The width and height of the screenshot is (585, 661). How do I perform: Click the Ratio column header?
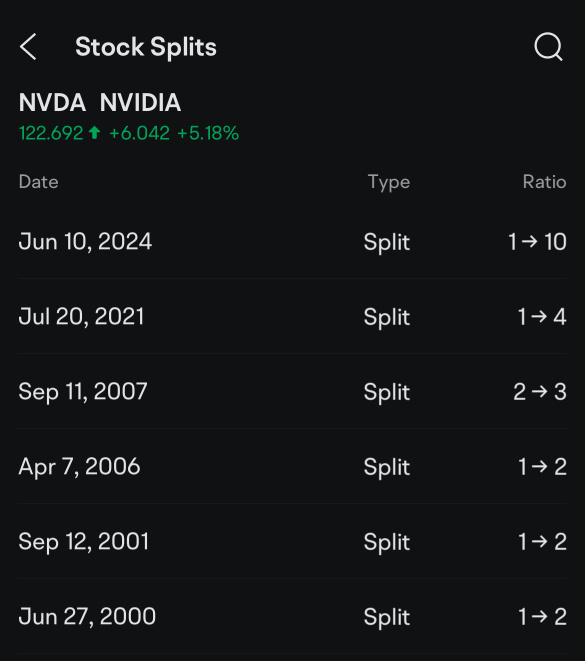click(544, 182)
